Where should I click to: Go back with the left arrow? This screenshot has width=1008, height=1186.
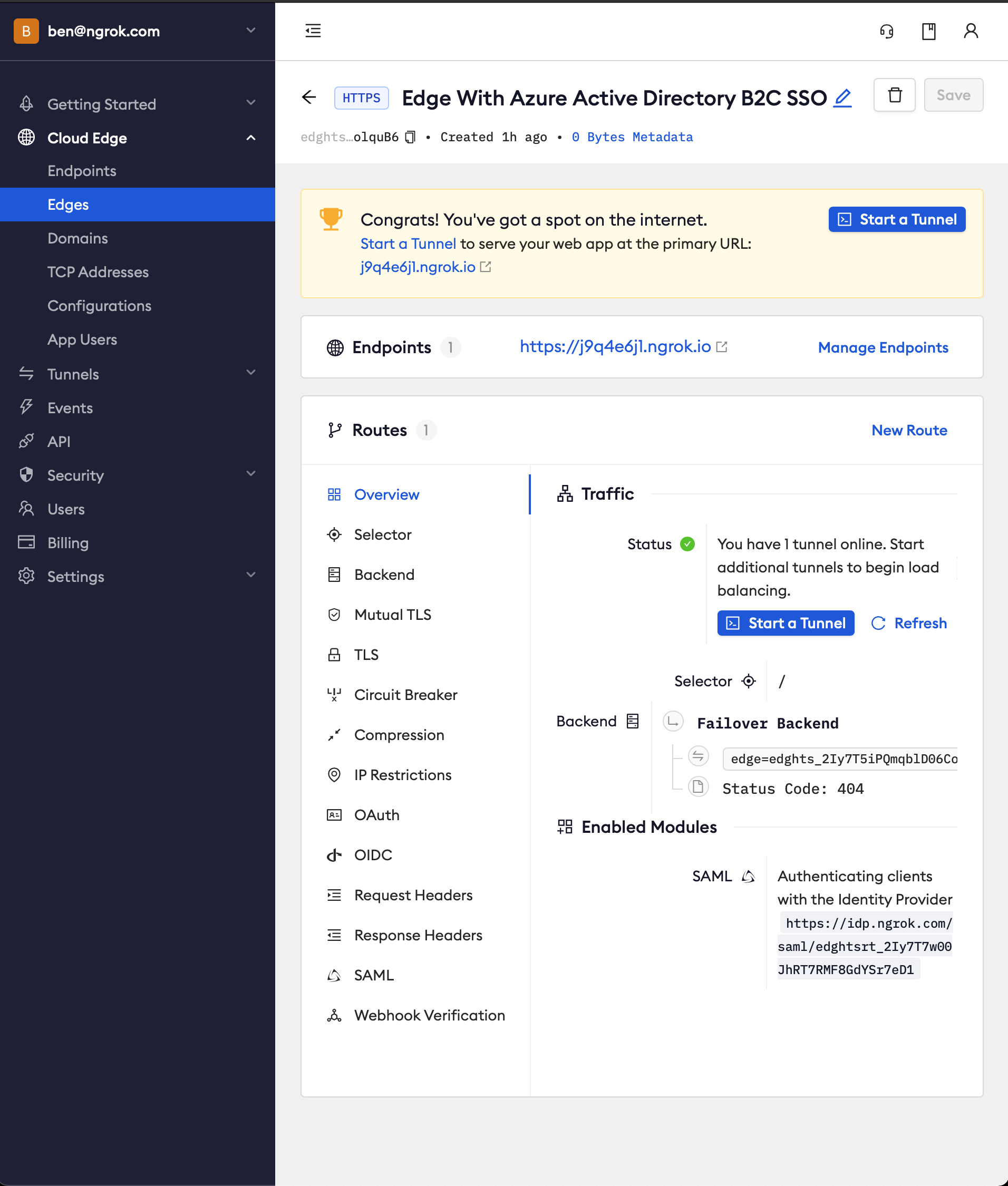coord(309,97)
